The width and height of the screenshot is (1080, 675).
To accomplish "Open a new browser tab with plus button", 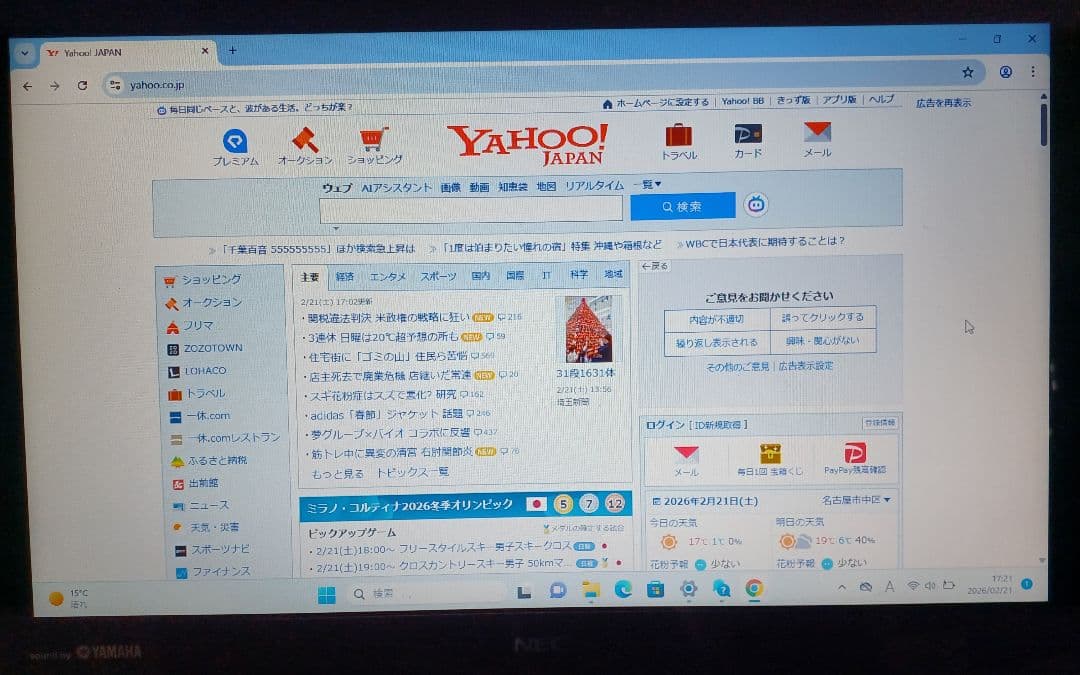I will coord(233,50).
